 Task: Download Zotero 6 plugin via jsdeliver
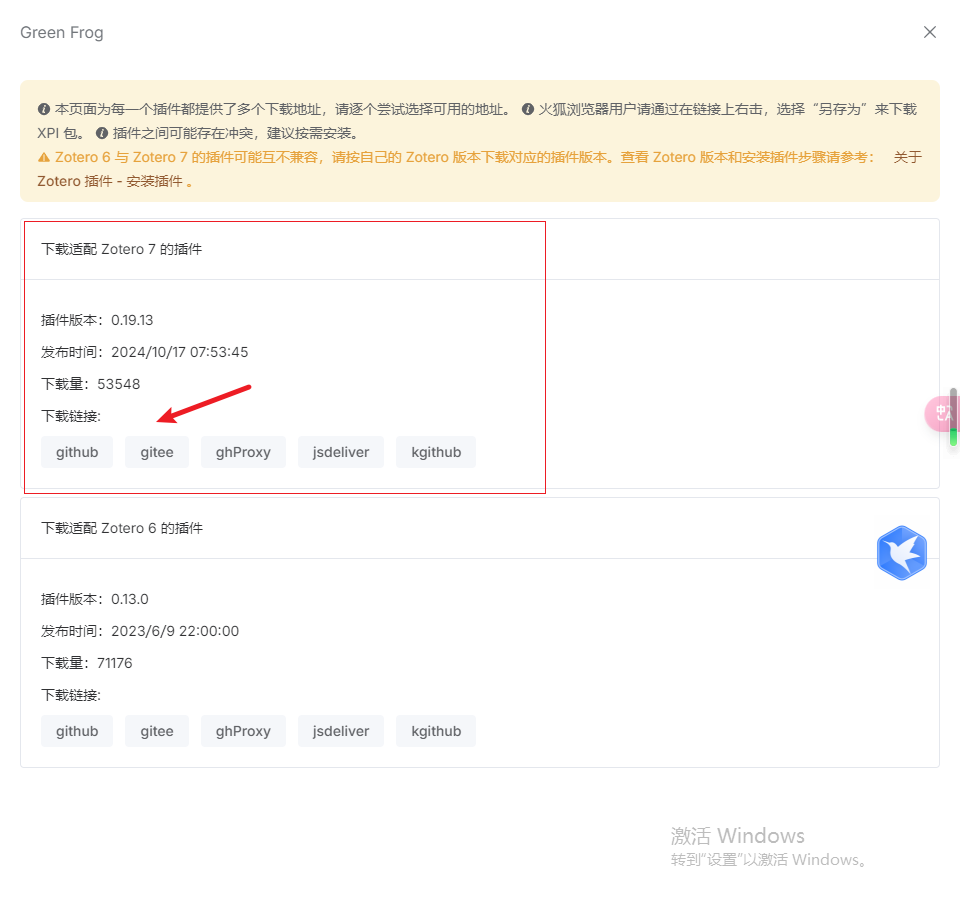341,731
